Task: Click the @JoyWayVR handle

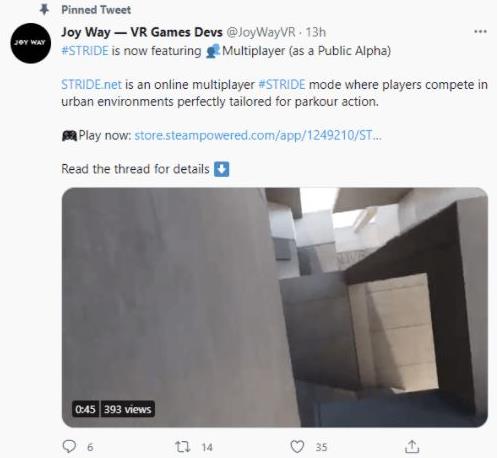Action: (x=261, y=32)
